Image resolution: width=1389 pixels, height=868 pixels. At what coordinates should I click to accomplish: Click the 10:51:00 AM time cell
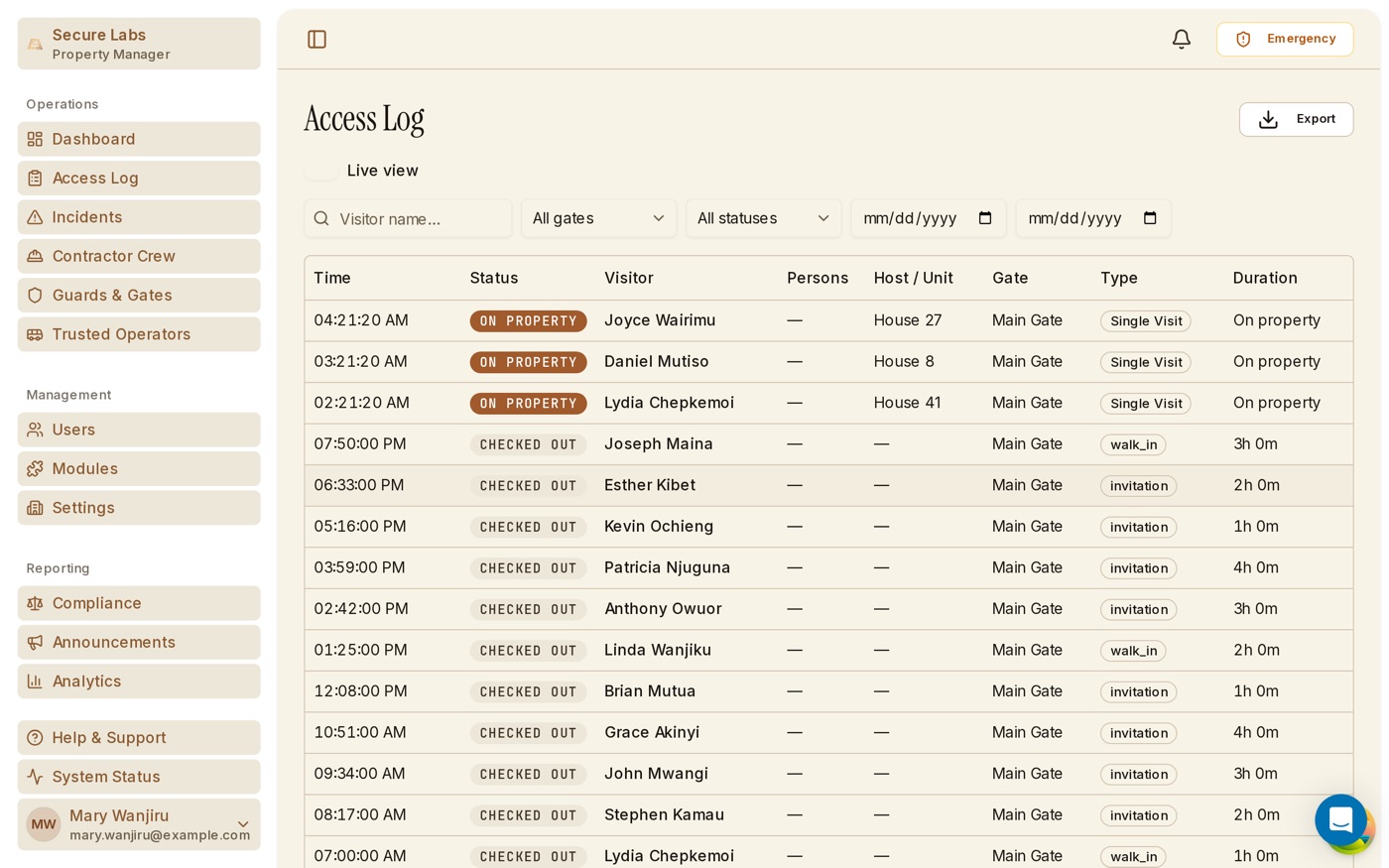tap(360, 732)
